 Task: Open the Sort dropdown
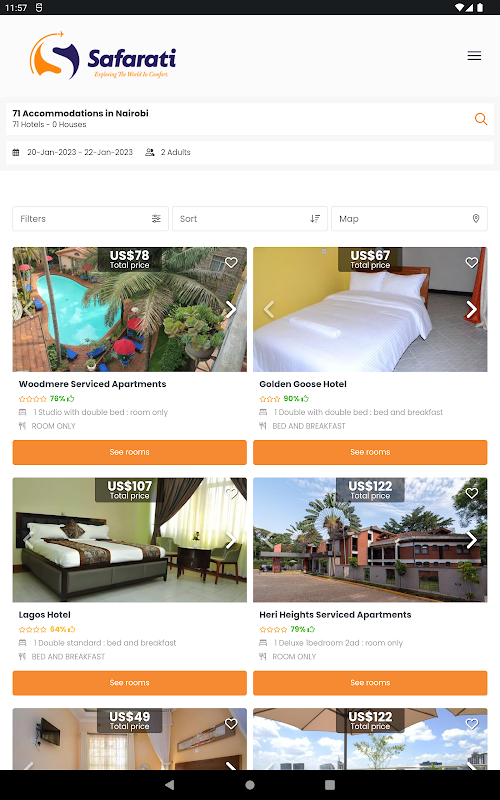[250, 219]
